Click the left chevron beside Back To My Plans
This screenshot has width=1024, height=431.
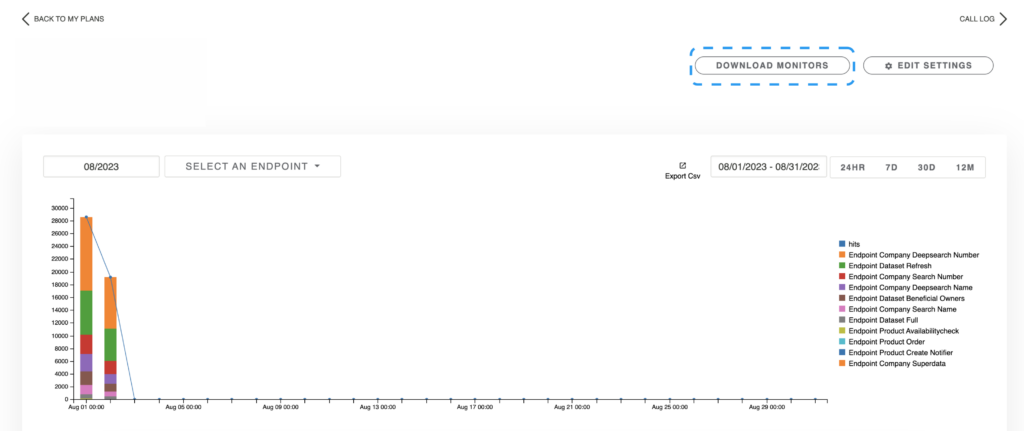tap(26, 19)
